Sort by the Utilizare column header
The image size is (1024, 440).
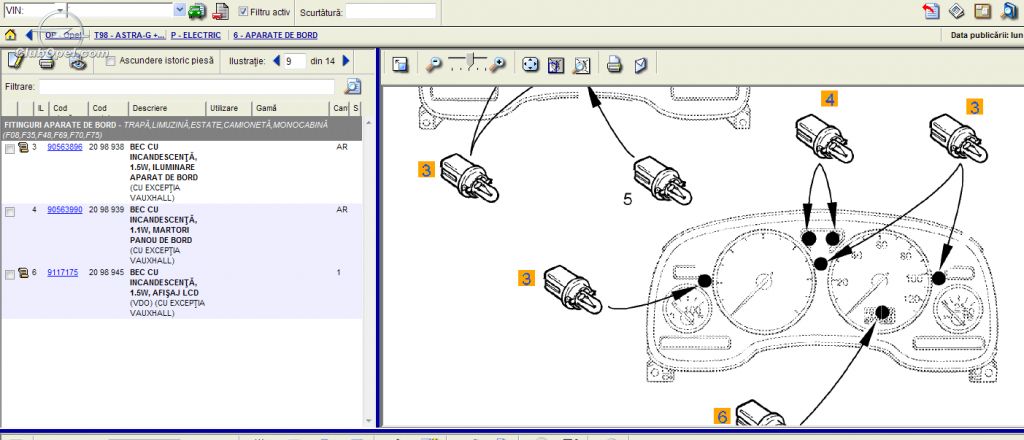coord(224,108)
